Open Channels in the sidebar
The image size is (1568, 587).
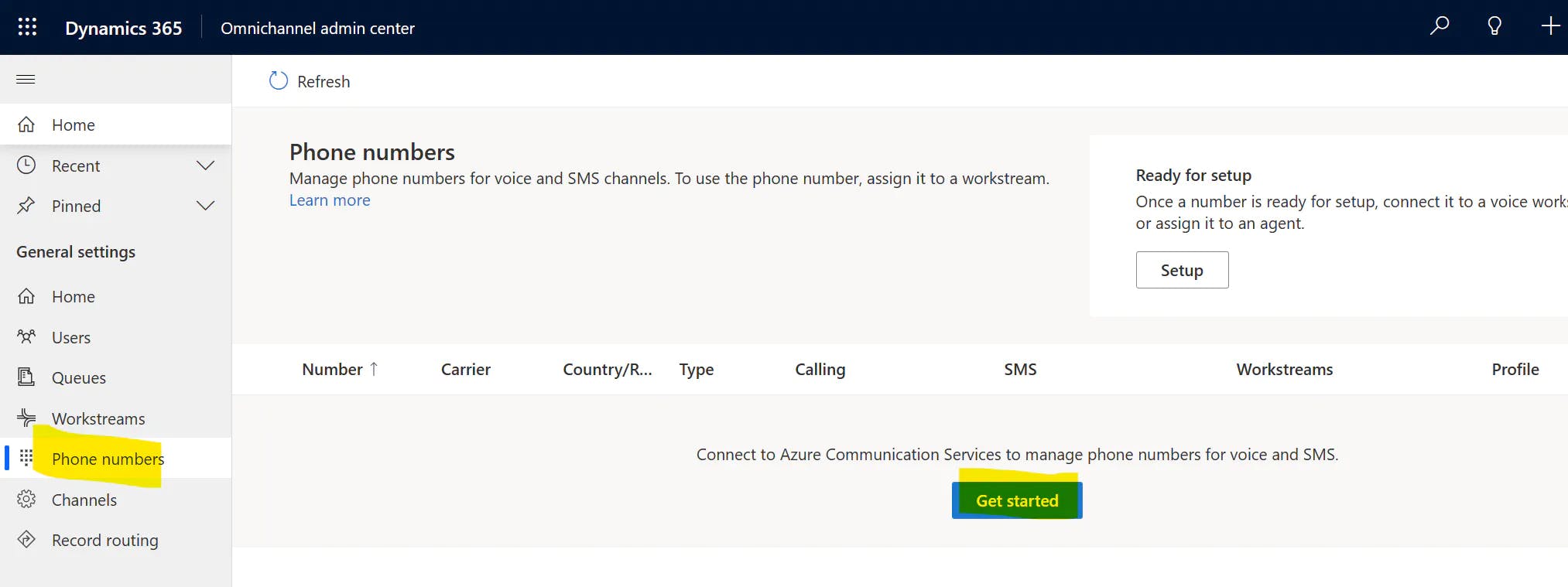[116, 500]
